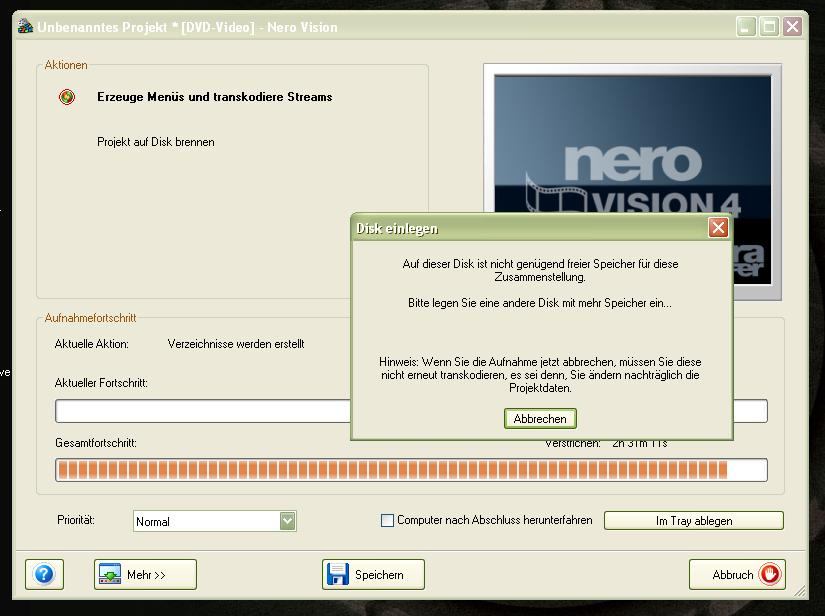
Task: Minimize the Nero Vision window
Action: [x=746, y=26]
